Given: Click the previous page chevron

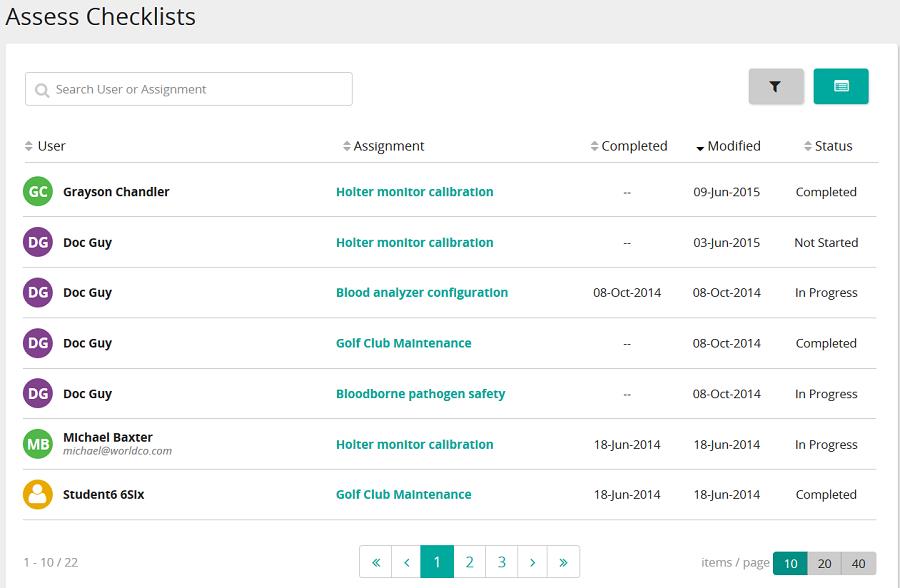Looking at the screenshot, I should point(406,562).
